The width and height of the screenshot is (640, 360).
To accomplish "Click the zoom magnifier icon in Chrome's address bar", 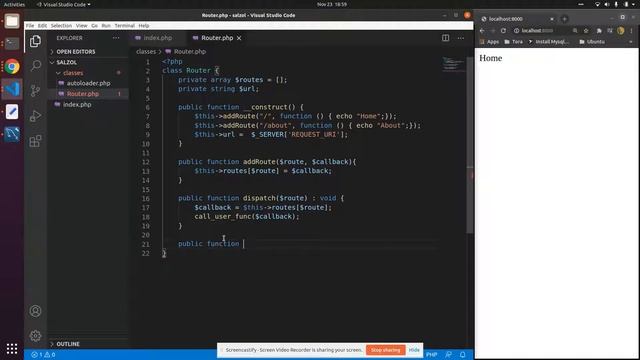I will [575, 31].
